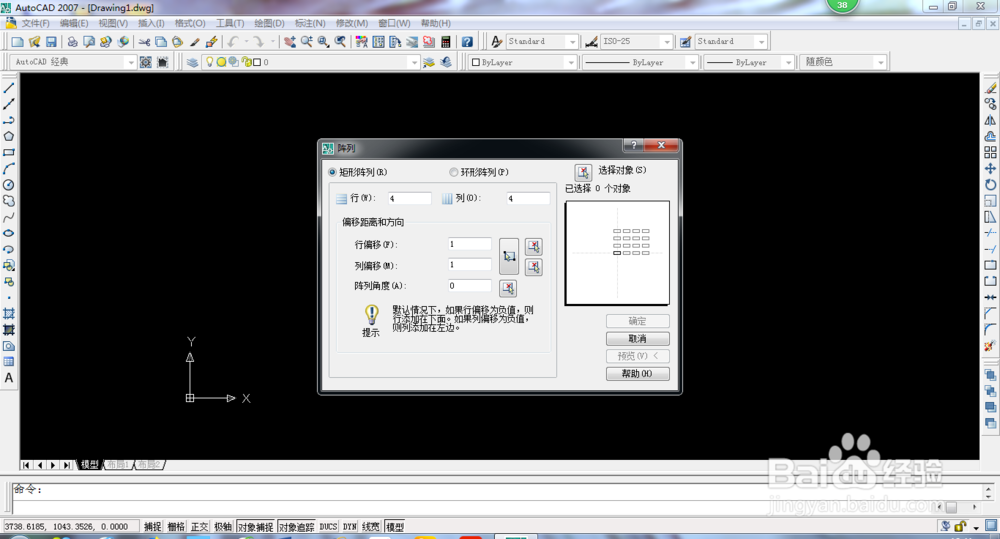
Task: Select the Arc draw tool
Action: [9, 168]
